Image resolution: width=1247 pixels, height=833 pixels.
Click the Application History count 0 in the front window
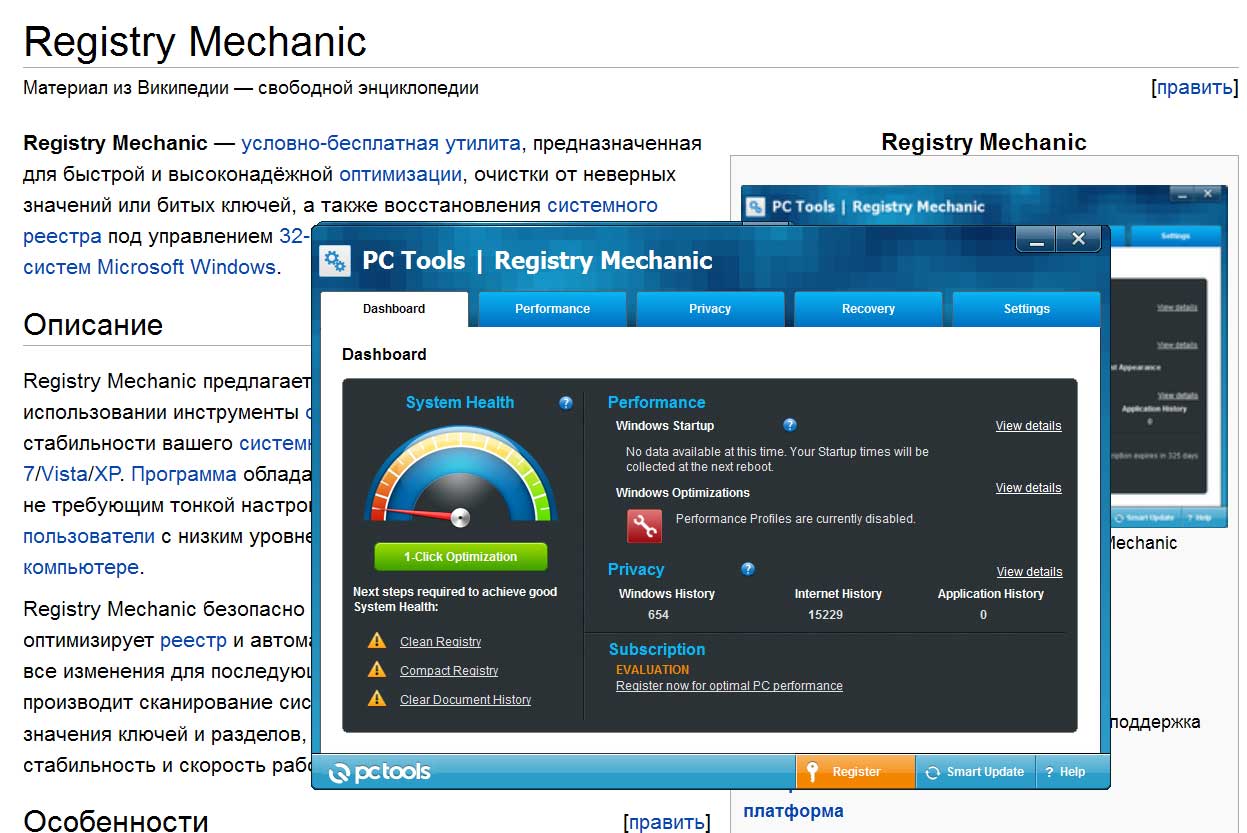coord(983,615)
